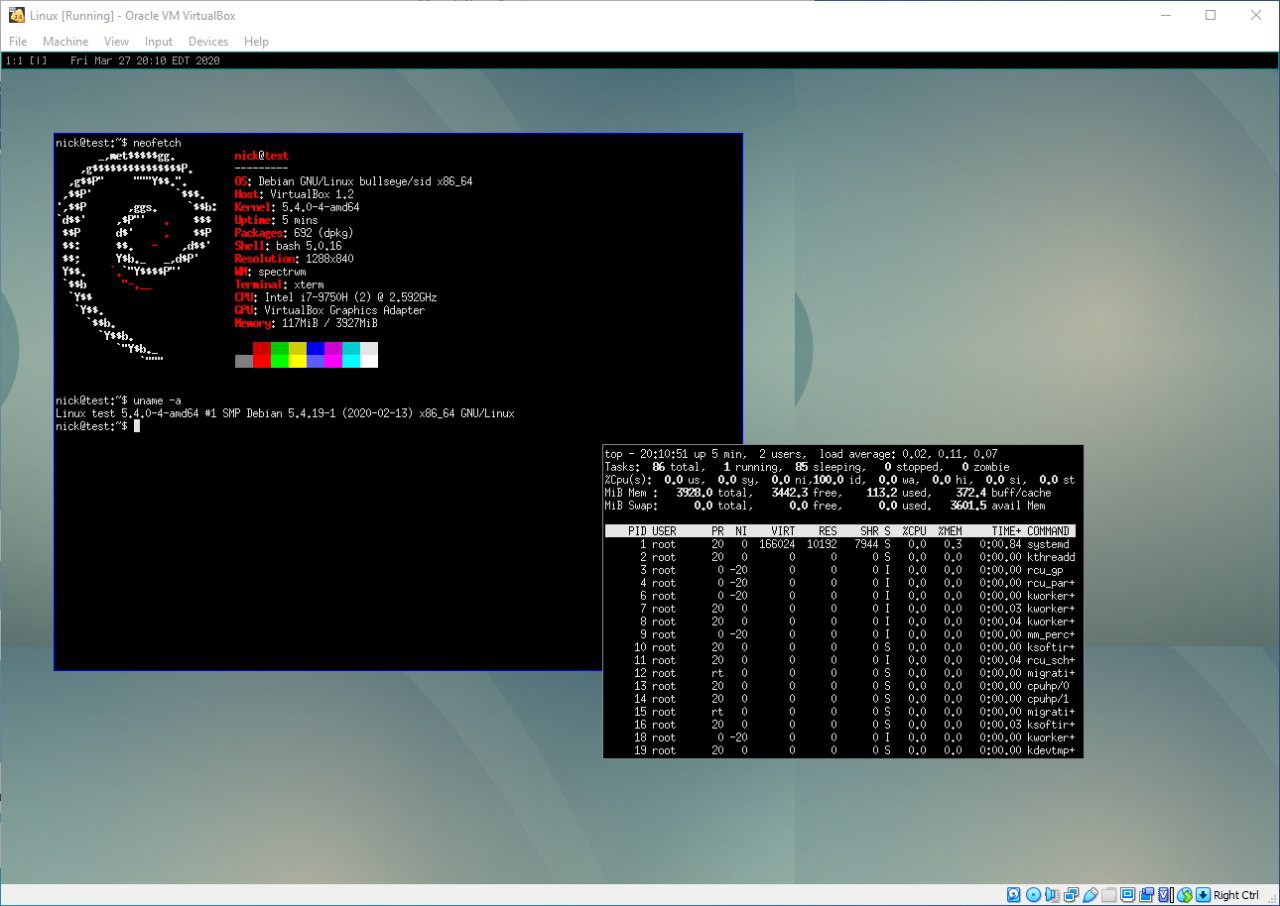The width and height of the screenshot is (1280, 906).
Task: Click the shared folders status icon
Action: pos(1109,894)
